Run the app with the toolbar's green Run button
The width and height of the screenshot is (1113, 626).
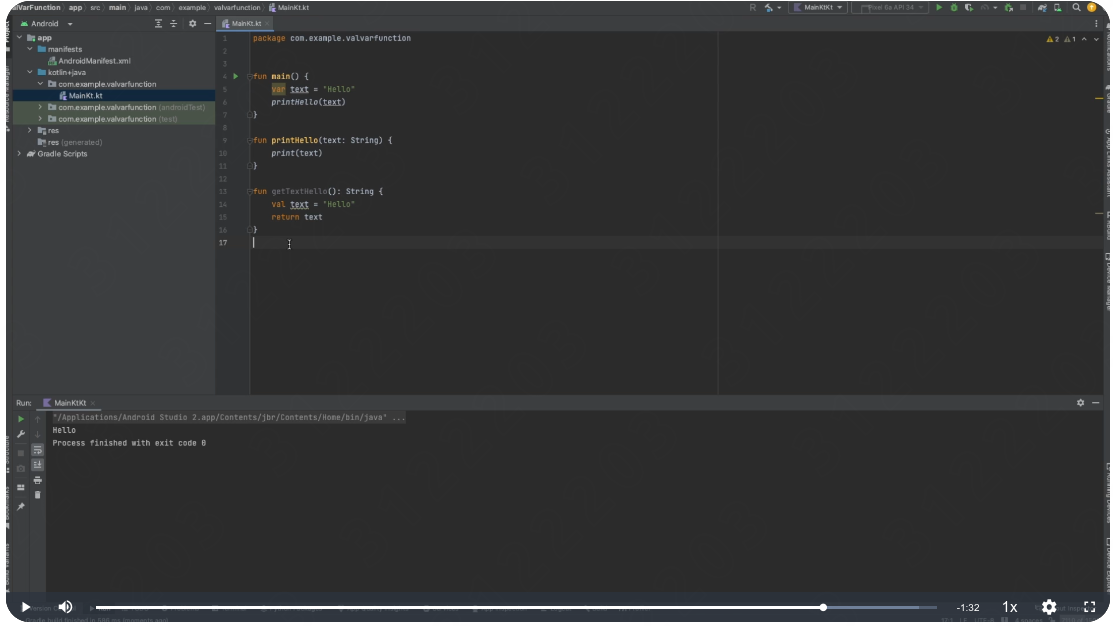click(x=939, y=8)
